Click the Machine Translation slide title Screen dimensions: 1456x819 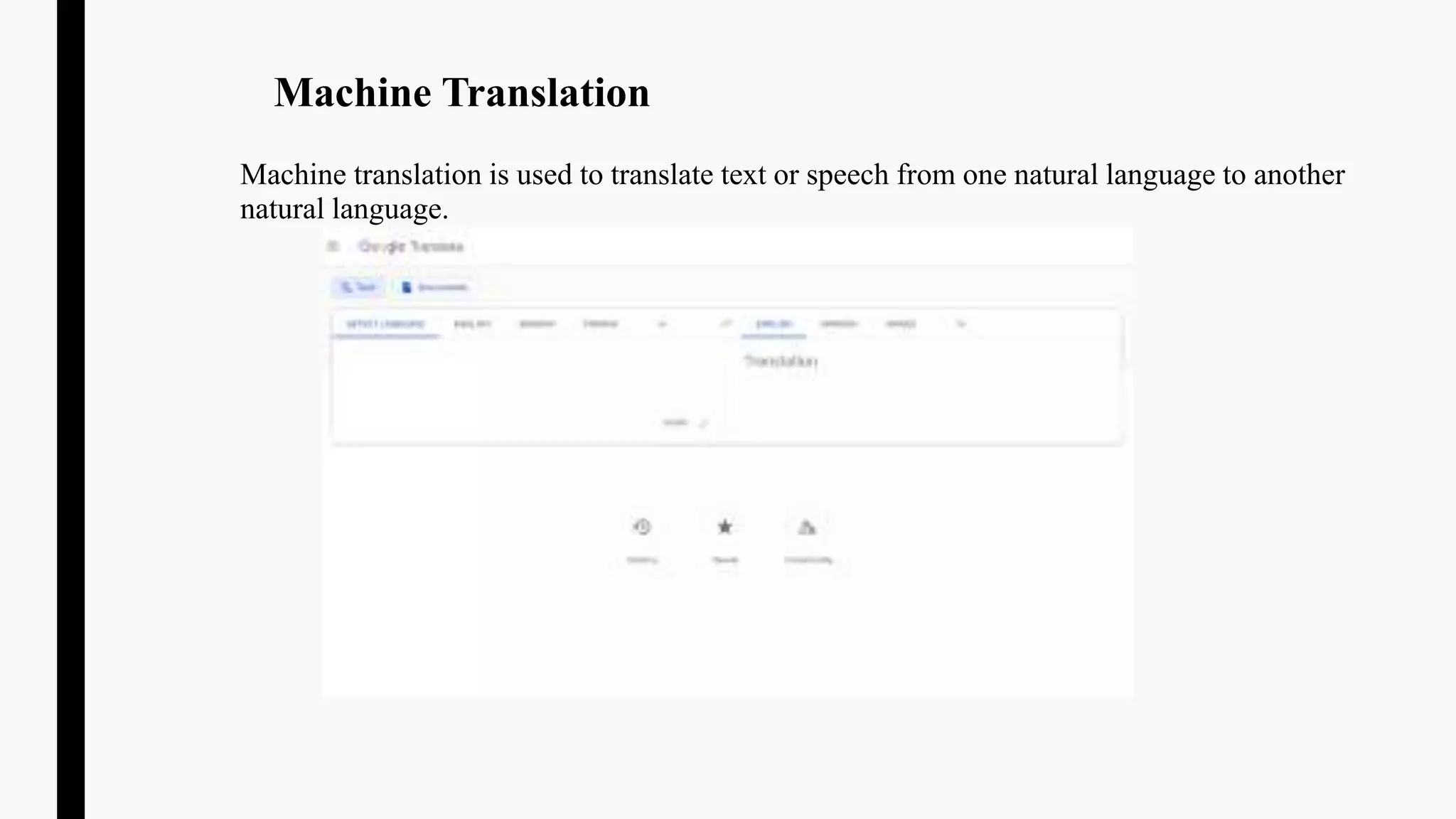coord(462,92)
